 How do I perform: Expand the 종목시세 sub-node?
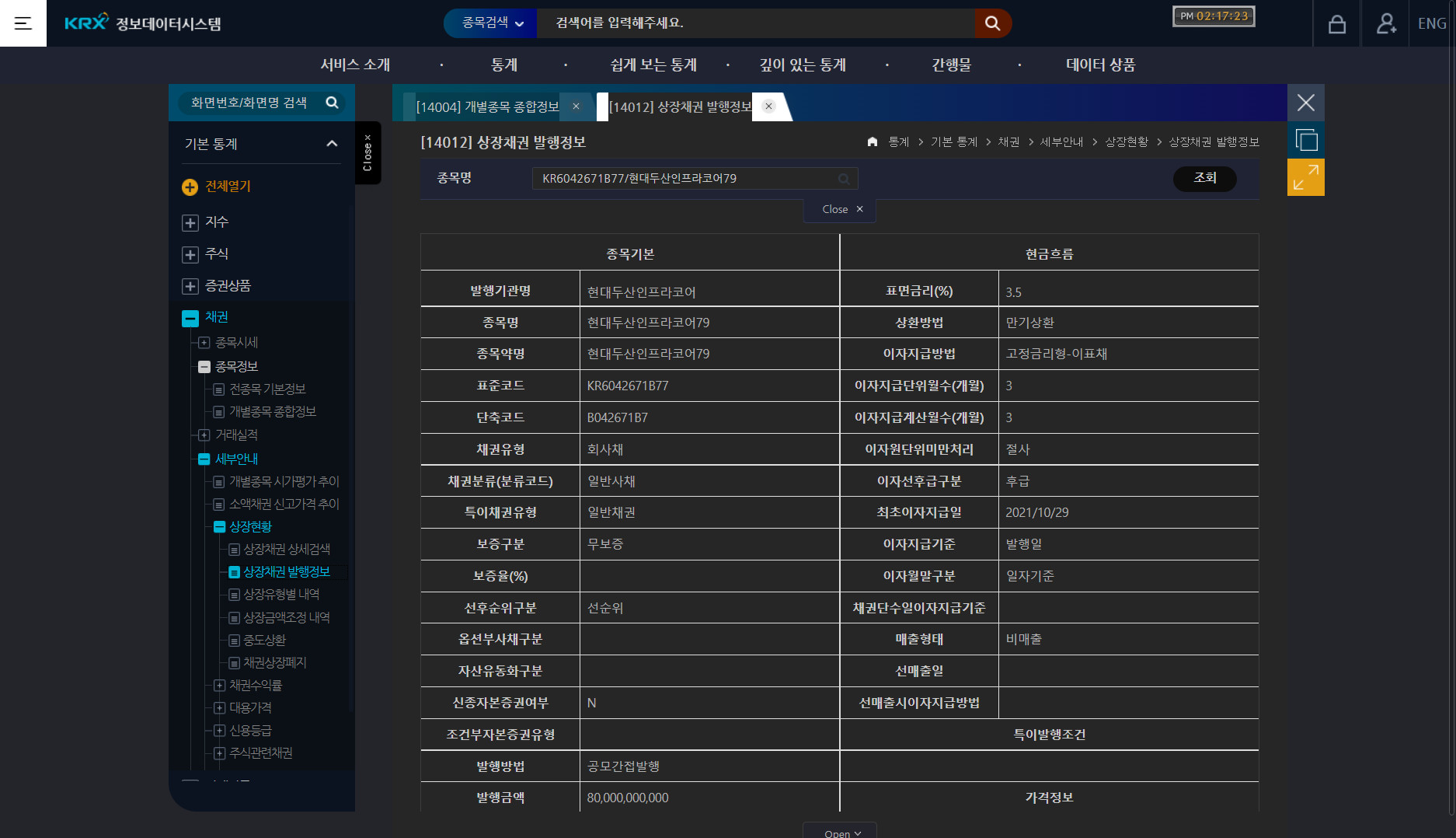[x=204, y=343]
